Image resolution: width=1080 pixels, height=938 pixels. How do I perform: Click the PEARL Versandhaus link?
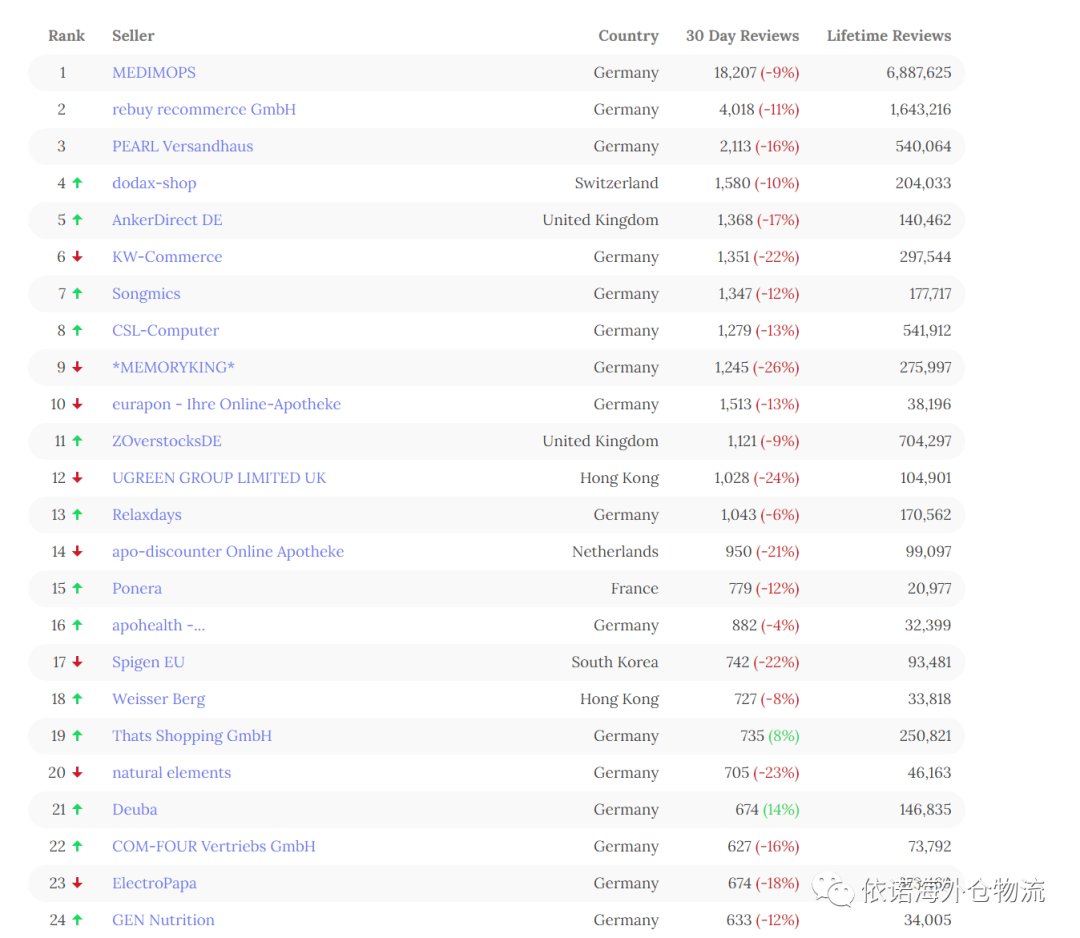click(183, 146)
